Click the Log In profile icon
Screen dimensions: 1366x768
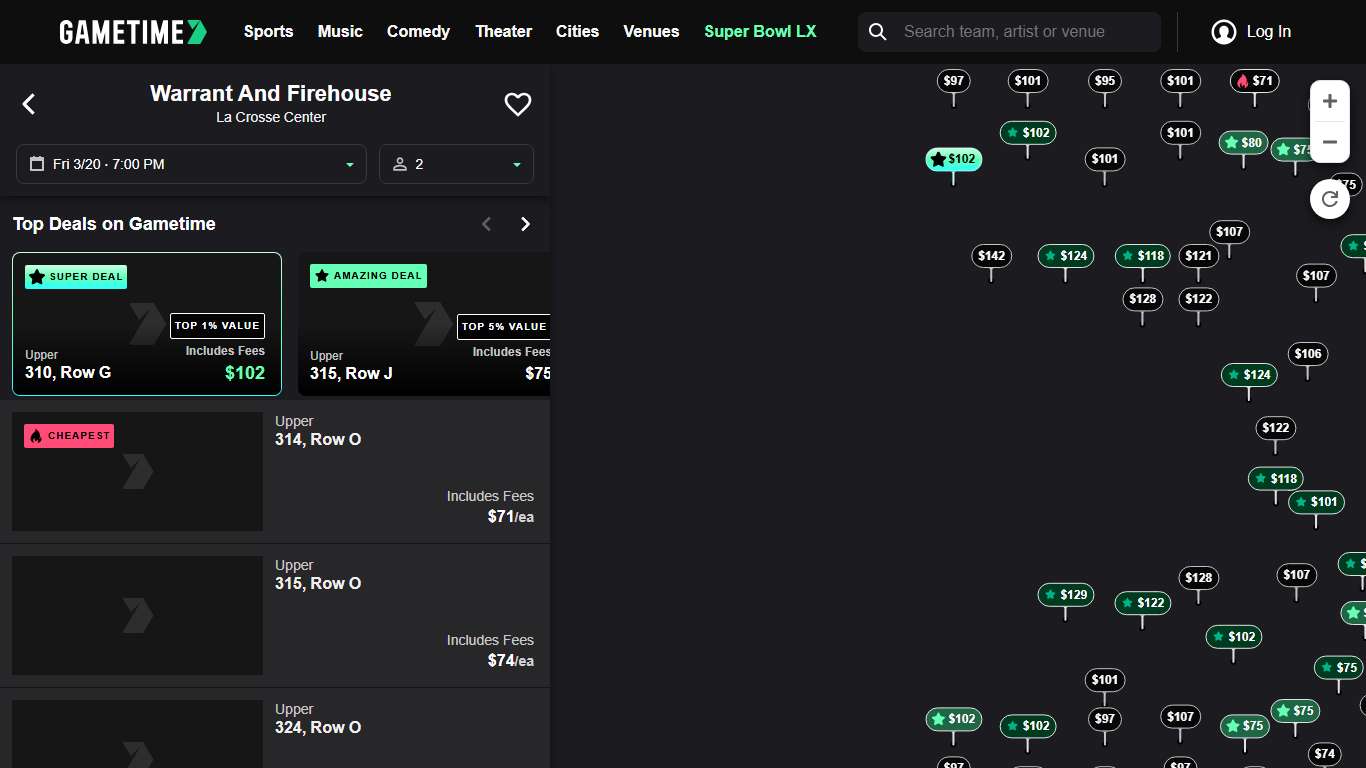pos(1223,32)
